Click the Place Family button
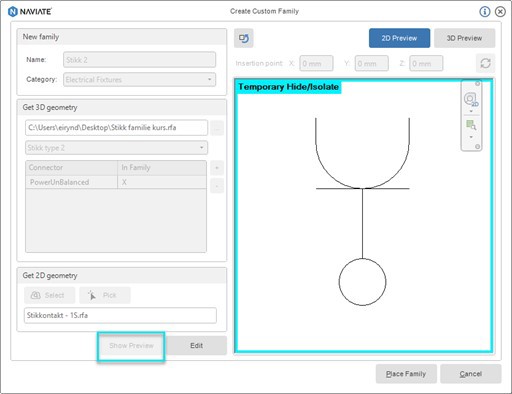Viewport: 512px width, 394px height. tap(406, 374)
